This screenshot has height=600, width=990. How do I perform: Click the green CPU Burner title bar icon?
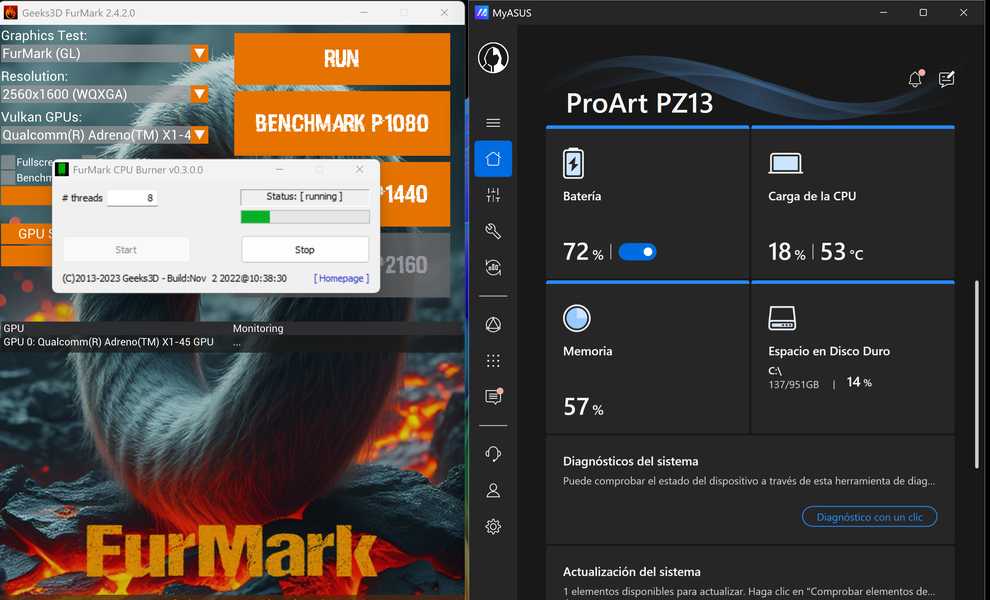62,169
